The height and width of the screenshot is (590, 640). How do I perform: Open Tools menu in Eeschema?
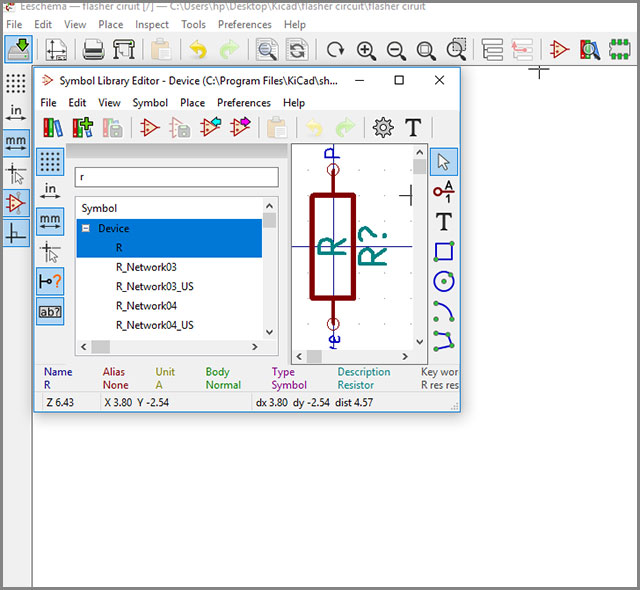193,24
